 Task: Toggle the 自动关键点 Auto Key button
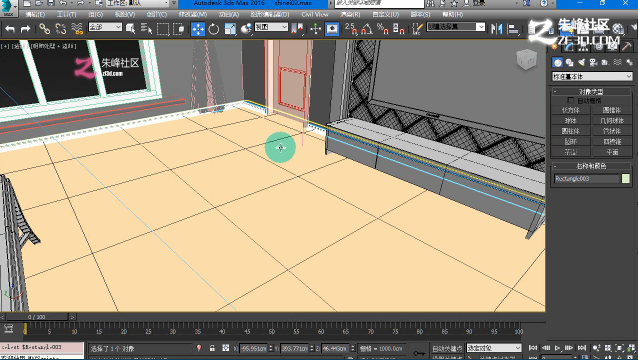(x=447, y=348)
